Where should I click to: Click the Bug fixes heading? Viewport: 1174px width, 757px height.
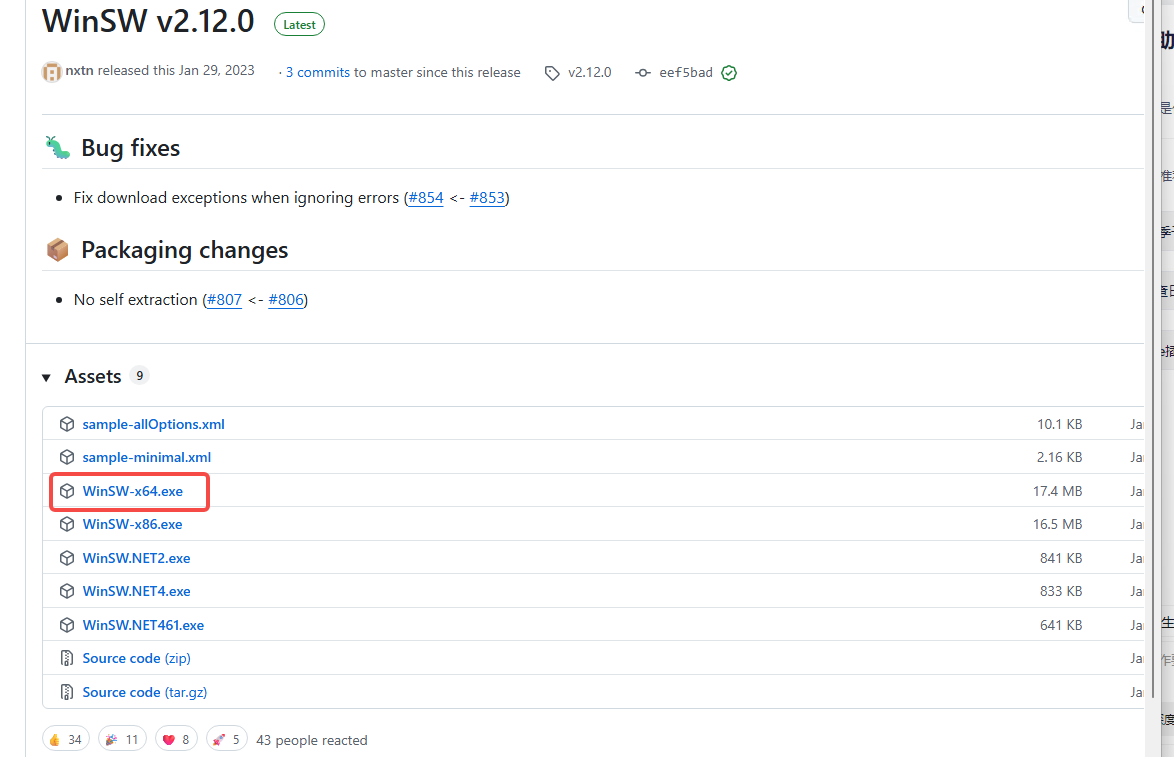pos(130,148)
